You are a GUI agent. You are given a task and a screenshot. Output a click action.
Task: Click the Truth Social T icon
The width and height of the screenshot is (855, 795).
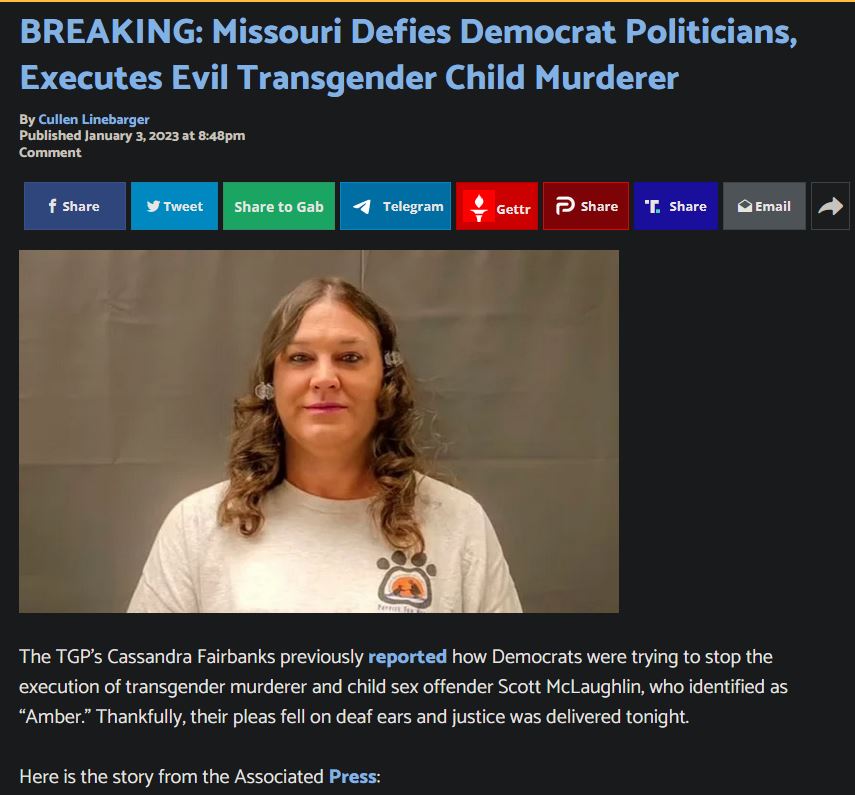(x=652, y=206)
